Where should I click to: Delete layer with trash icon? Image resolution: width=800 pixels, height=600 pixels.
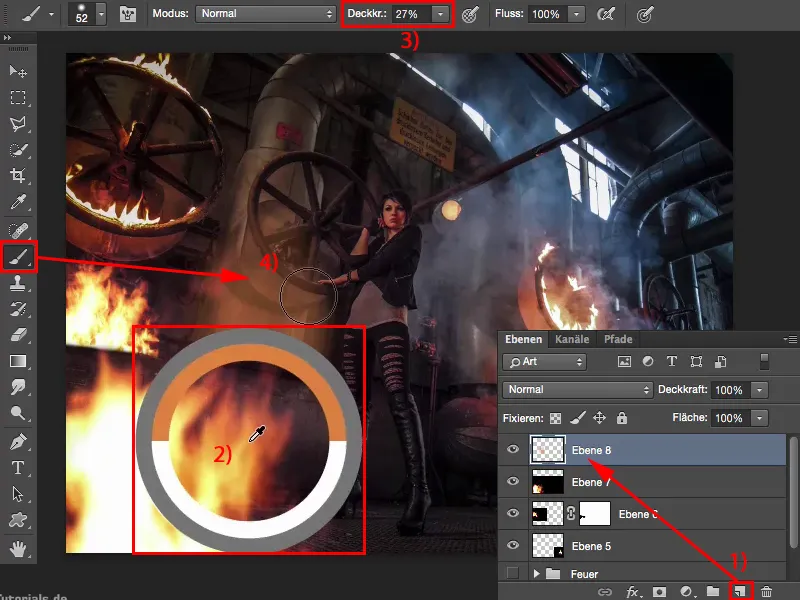(x=766, y=591)
